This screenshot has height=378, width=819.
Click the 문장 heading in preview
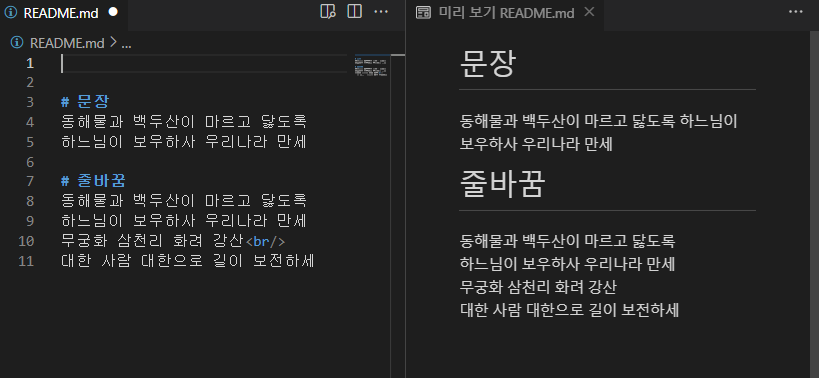488,63
